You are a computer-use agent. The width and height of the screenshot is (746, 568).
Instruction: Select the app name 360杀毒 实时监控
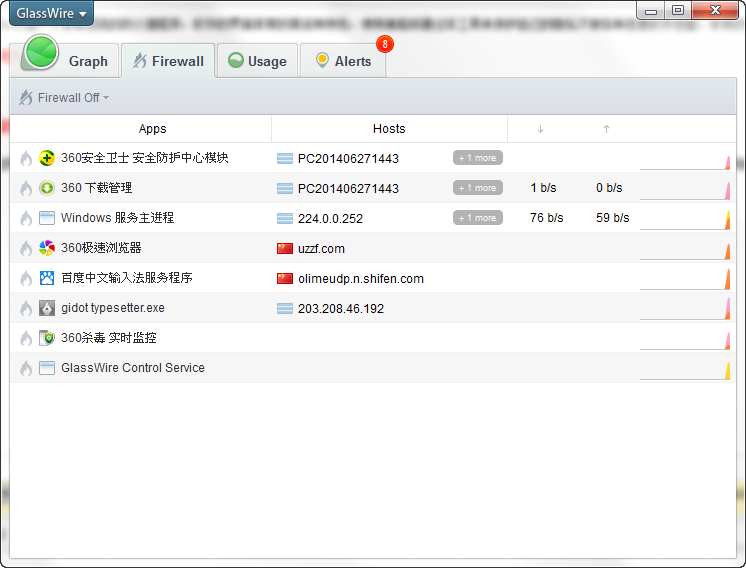click(109, 338)
